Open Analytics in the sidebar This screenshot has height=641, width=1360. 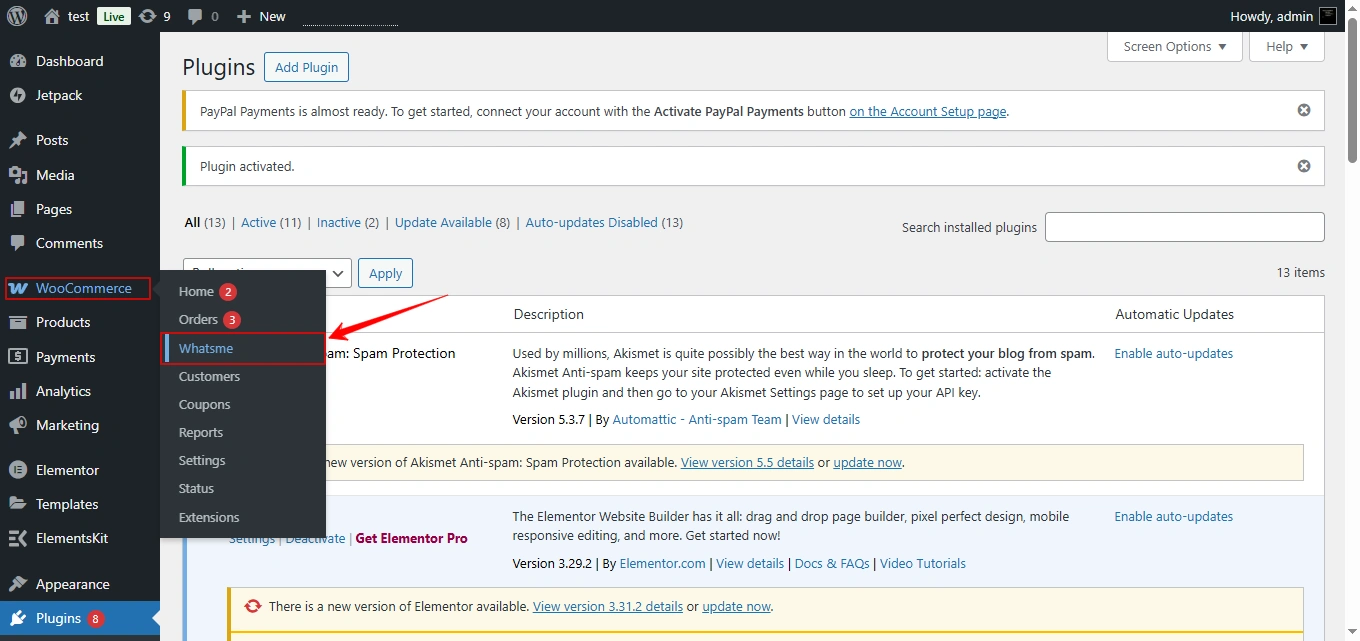pyautogui.click(x=63, y=391)
